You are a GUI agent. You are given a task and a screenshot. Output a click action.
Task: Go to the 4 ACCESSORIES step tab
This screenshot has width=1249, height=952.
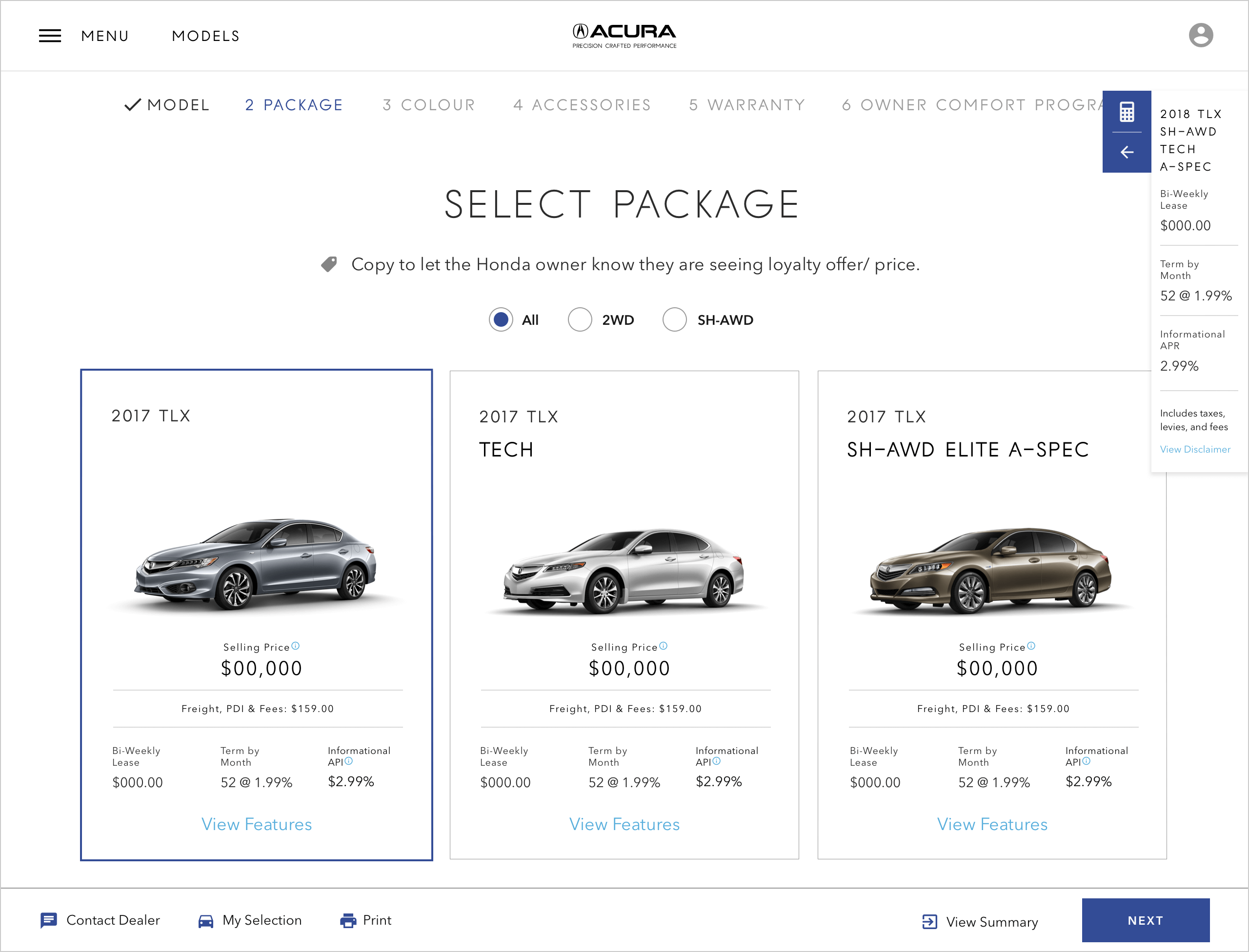tap(582, 105)
